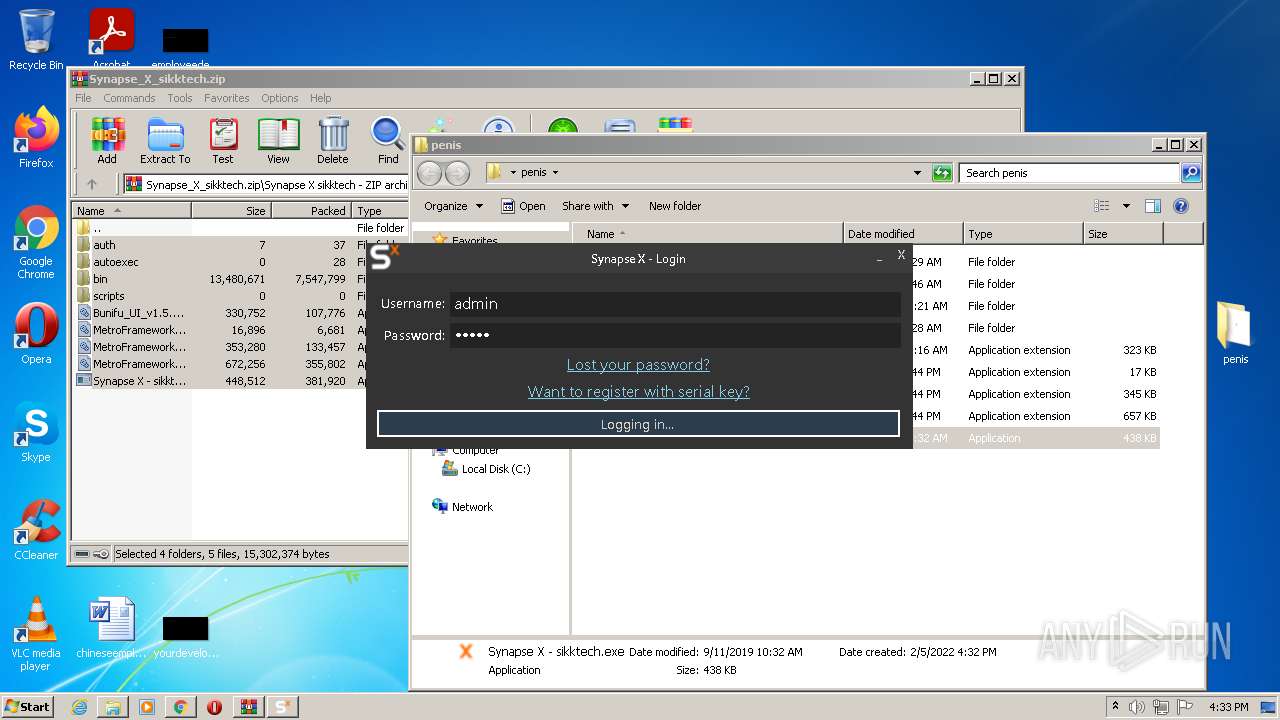The image size is (1280, 720).
Task: Open the Recycle Bin icon
Action: (36, 40)
